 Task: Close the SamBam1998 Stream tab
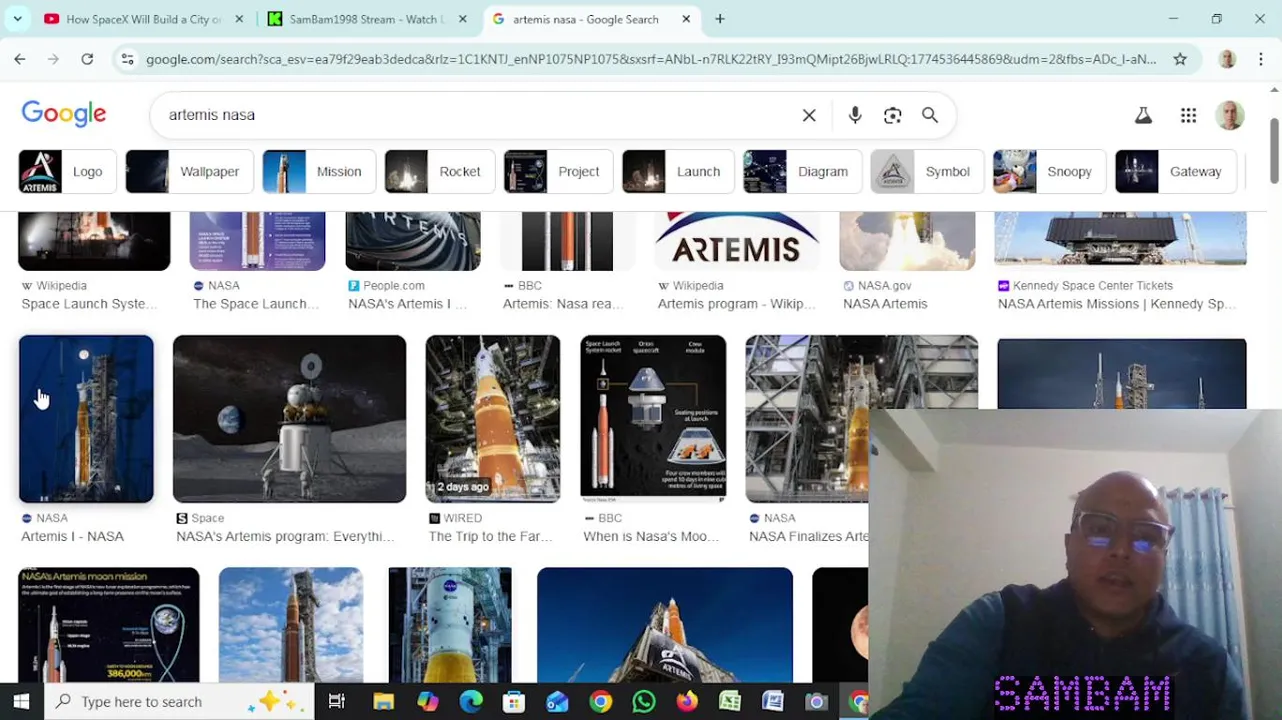(462, 19)
